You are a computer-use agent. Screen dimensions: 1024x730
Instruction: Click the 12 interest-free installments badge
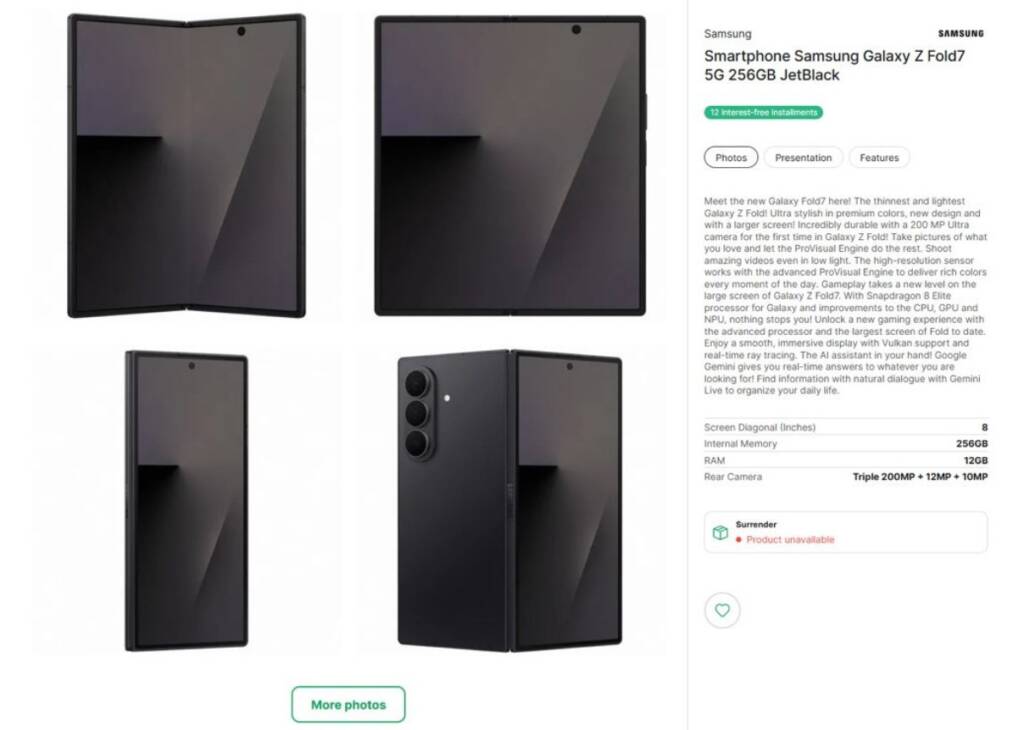coord(763,113)
